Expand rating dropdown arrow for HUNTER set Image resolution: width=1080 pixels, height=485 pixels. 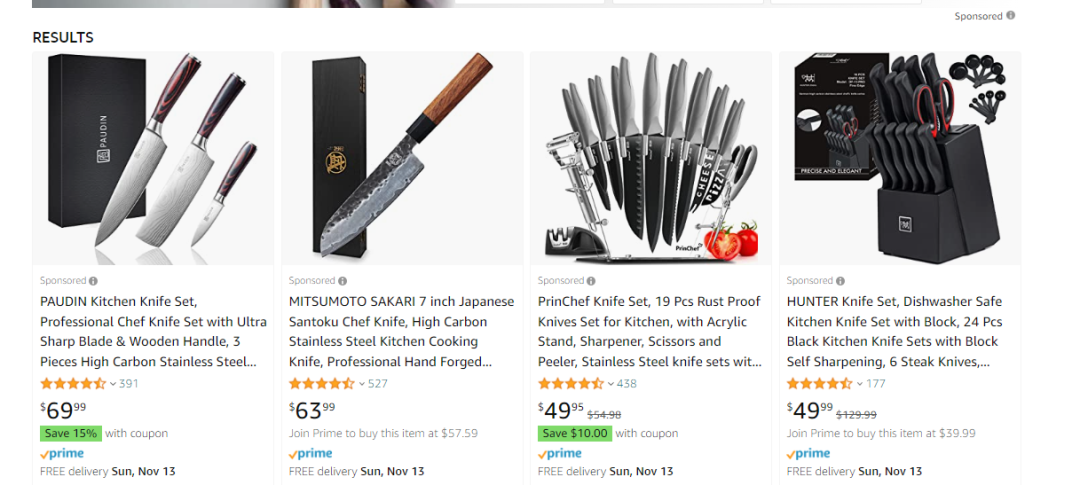860,384
